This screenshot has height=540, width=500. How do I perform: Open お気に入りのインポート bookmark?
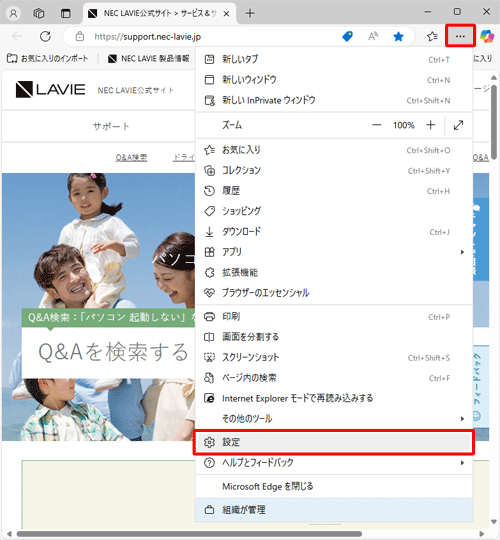tap(48, 59)
